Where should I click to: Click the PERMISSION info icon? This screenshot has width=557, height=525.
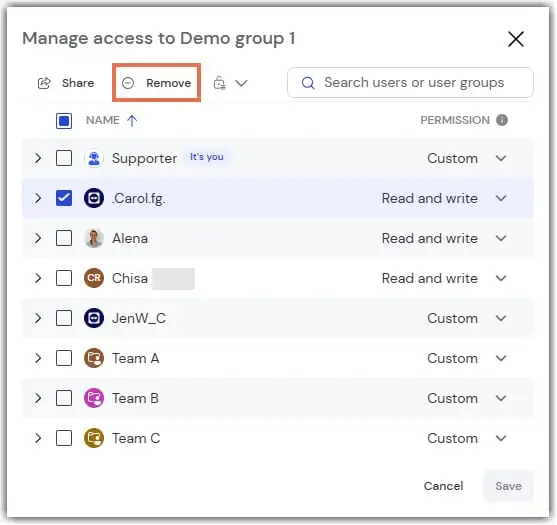point(502,120)
